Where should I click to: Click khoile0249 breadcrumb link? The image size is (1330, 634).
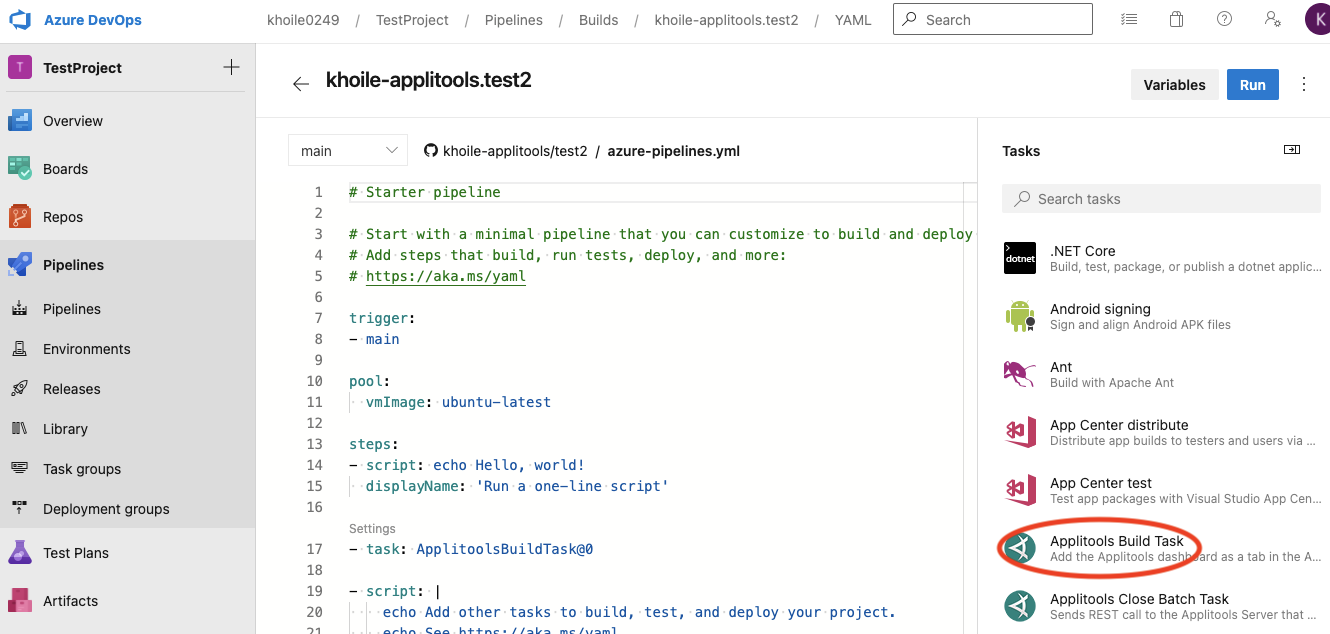click(304, 20)
